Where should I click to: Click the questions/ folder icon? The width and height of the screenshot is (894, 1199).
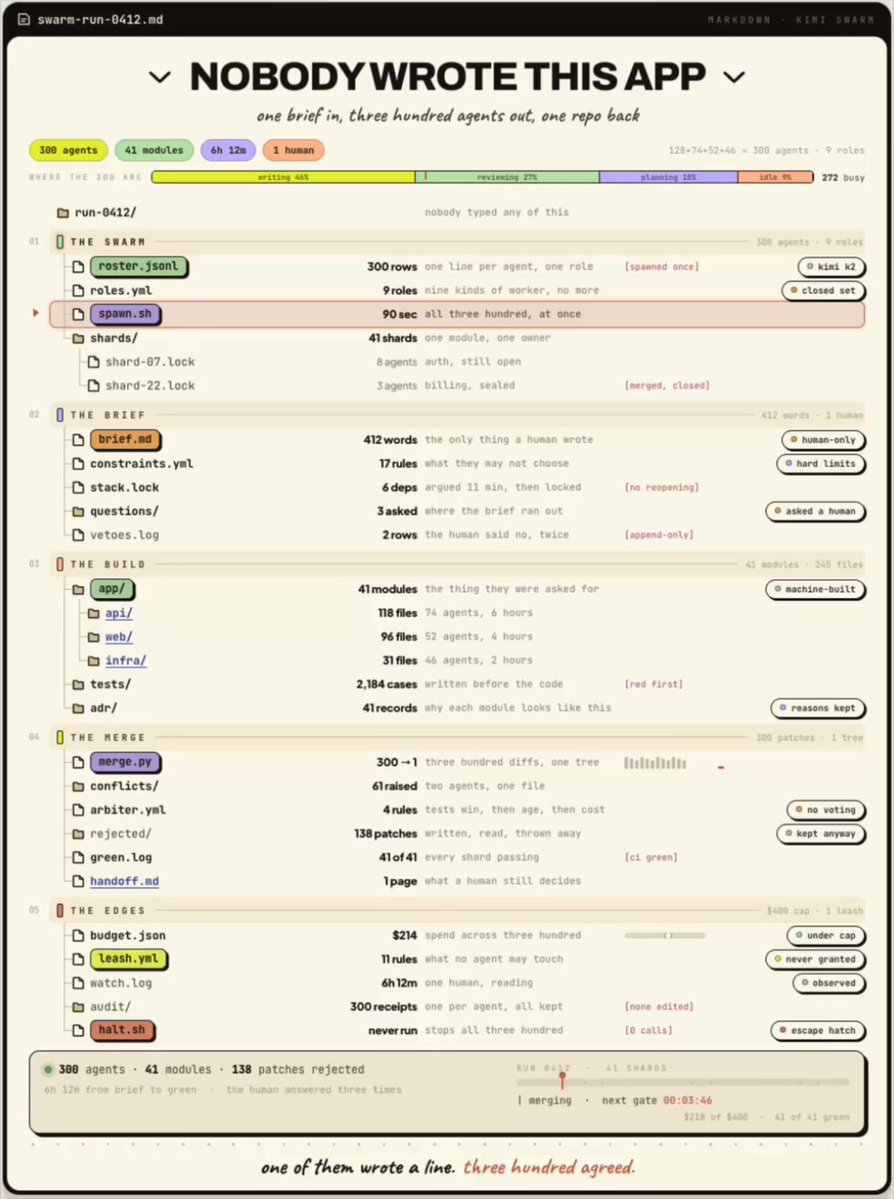coord(78,512)
